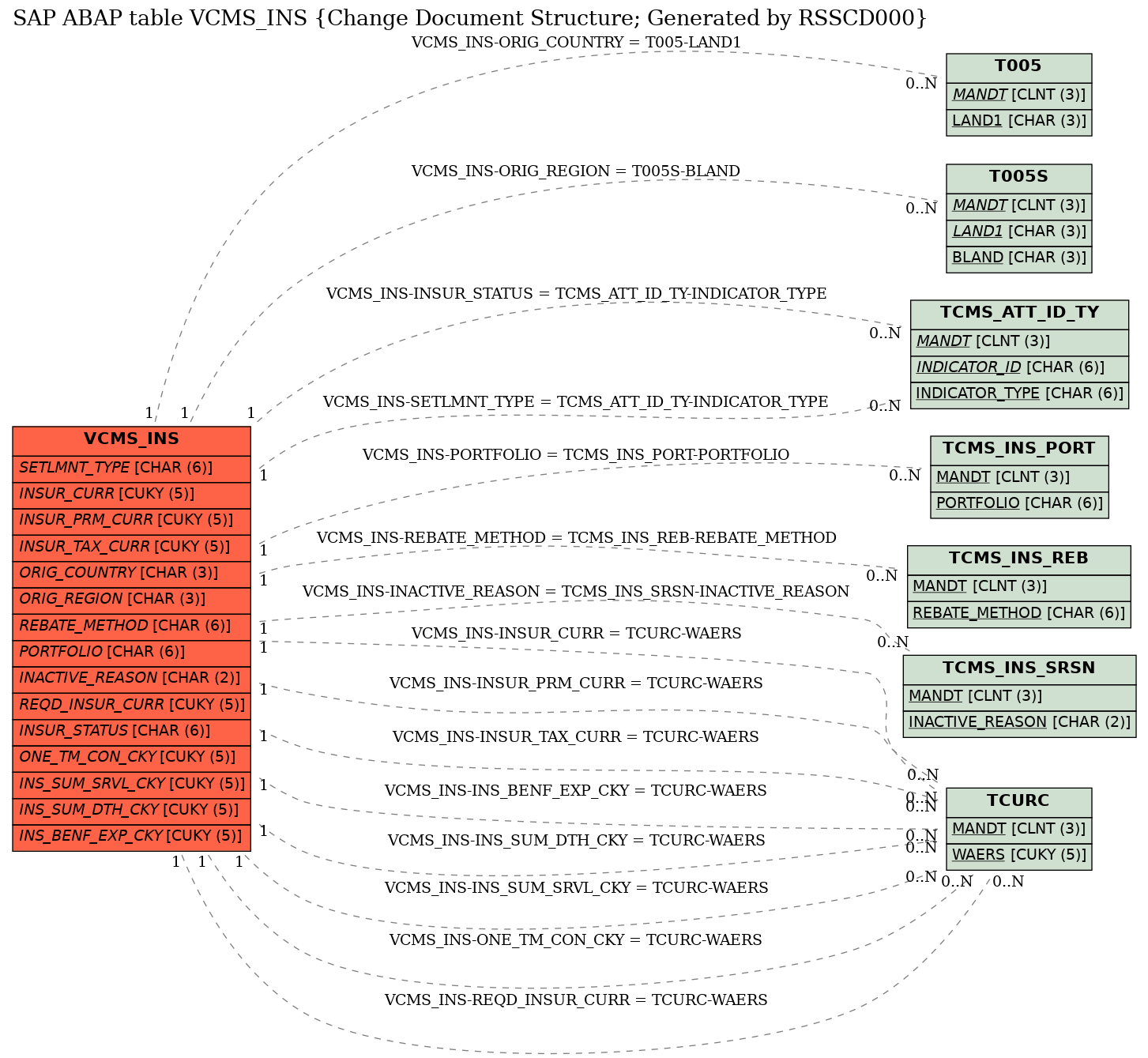Select PORTFOLIO field in VCMS_INS
The width and height of the screenshot is (1148, 1058).
131,653
